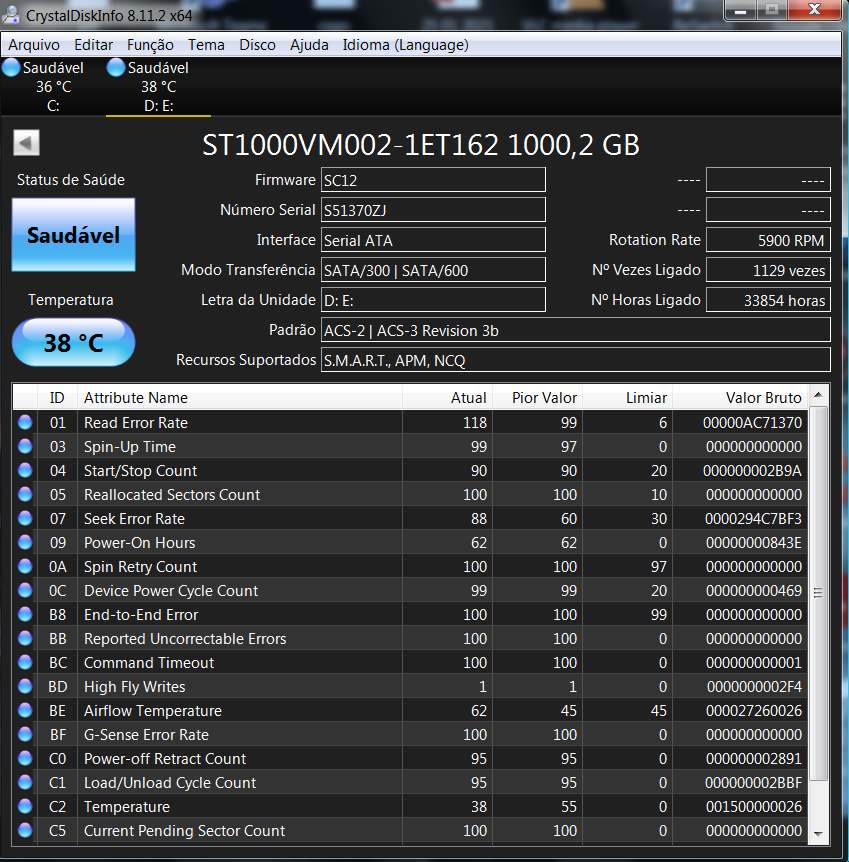Click the Limiar column header

(x=628, y=397)
